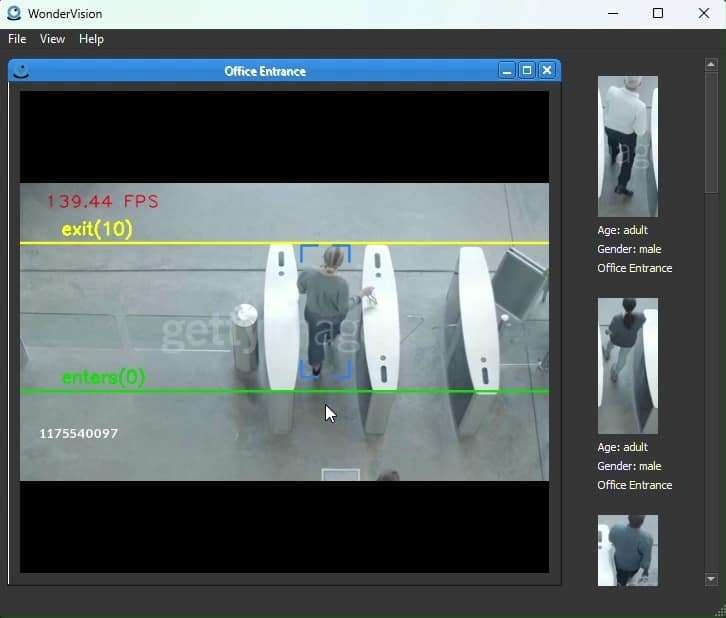Click the detections list scroll down arrow
The height and width of the screenshot is (618, 726).
click(x=711, y=579)
